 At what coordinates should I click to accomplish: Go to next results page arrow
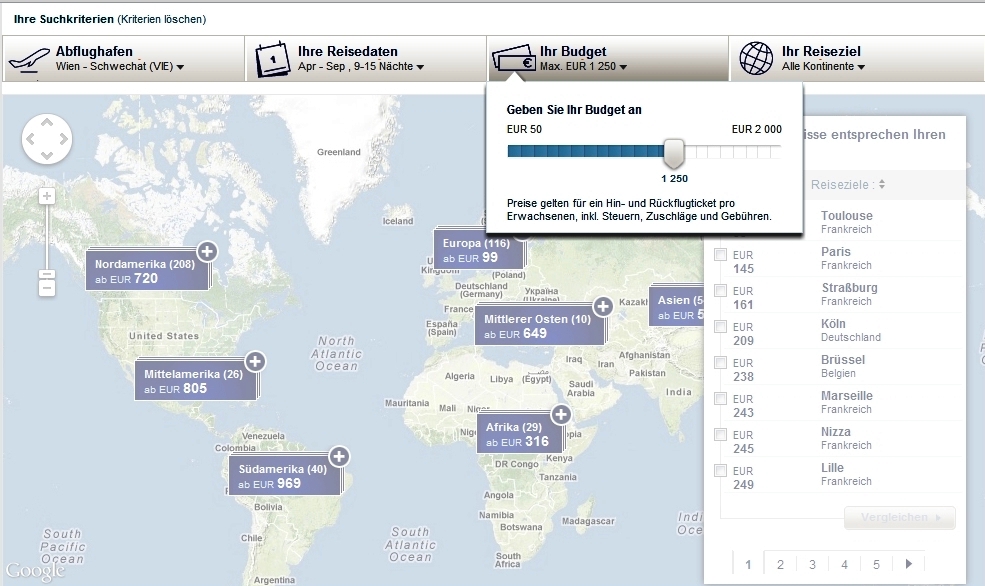coord(908,564)
